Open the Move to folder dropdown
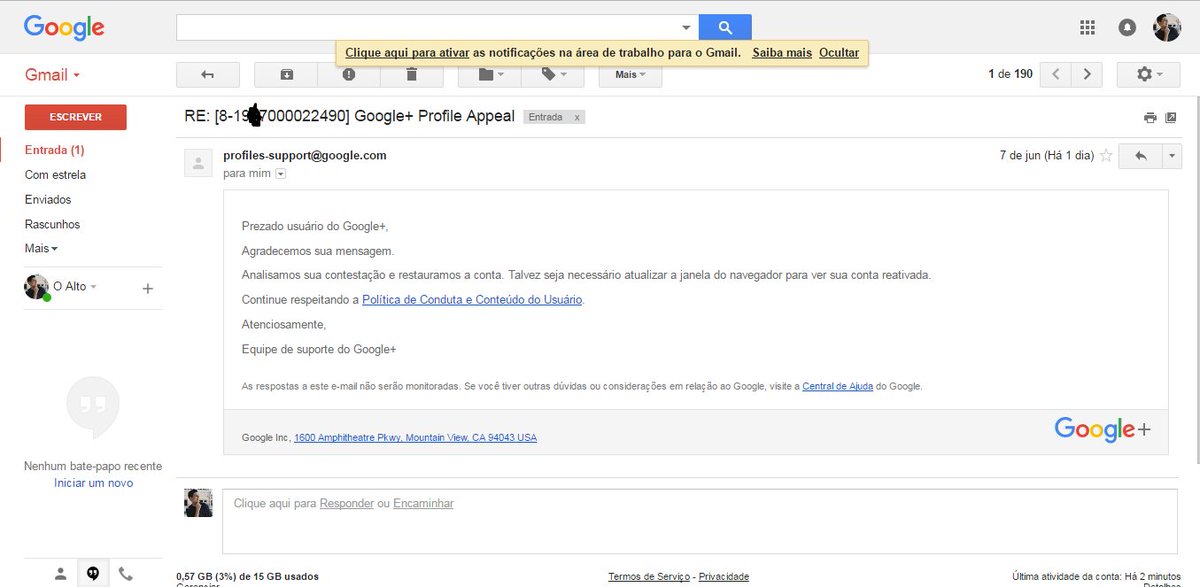Screen dimensions: 1200x587 point(491,74)
